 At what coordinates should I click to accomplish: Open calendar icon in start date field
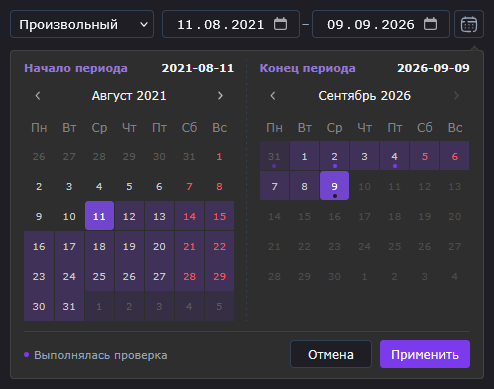(x=280, y=24)
